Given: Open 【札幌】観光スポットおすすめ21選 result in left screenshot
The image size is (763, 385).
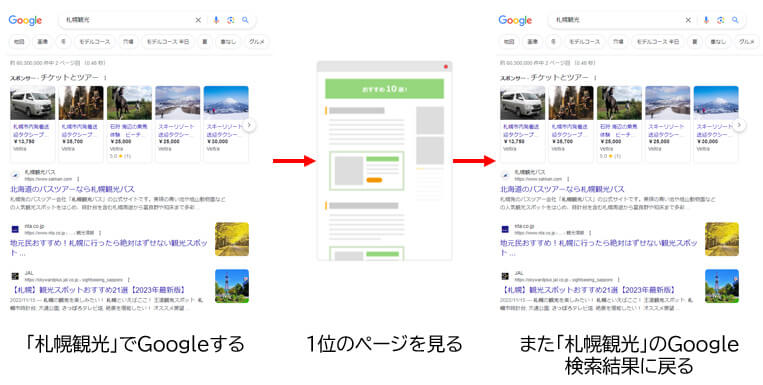Looking at the screenshot, I should point(99,290).
